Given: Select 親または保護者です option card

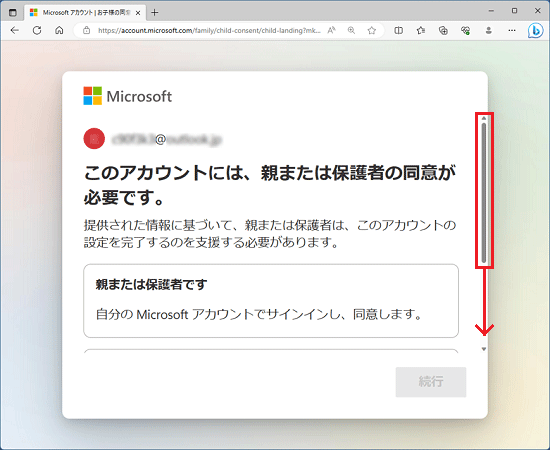Looking at the screenshot, I should click(x=271, y=301).
